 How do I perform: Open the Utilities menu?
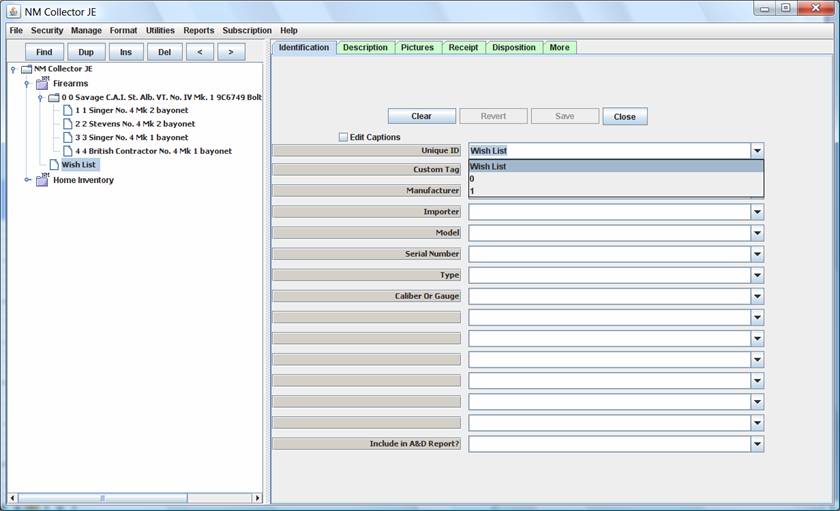coord(160,31)
